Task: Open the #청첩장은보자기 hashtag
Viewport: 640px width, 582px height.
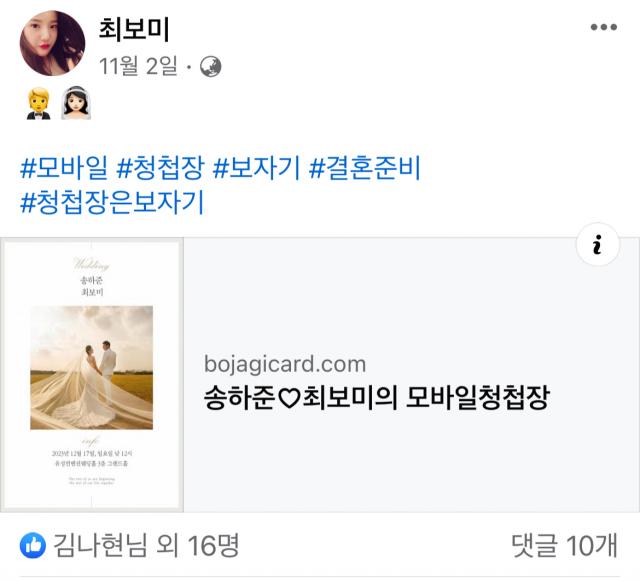Action: pyautogui.click(x=112, y=202)
